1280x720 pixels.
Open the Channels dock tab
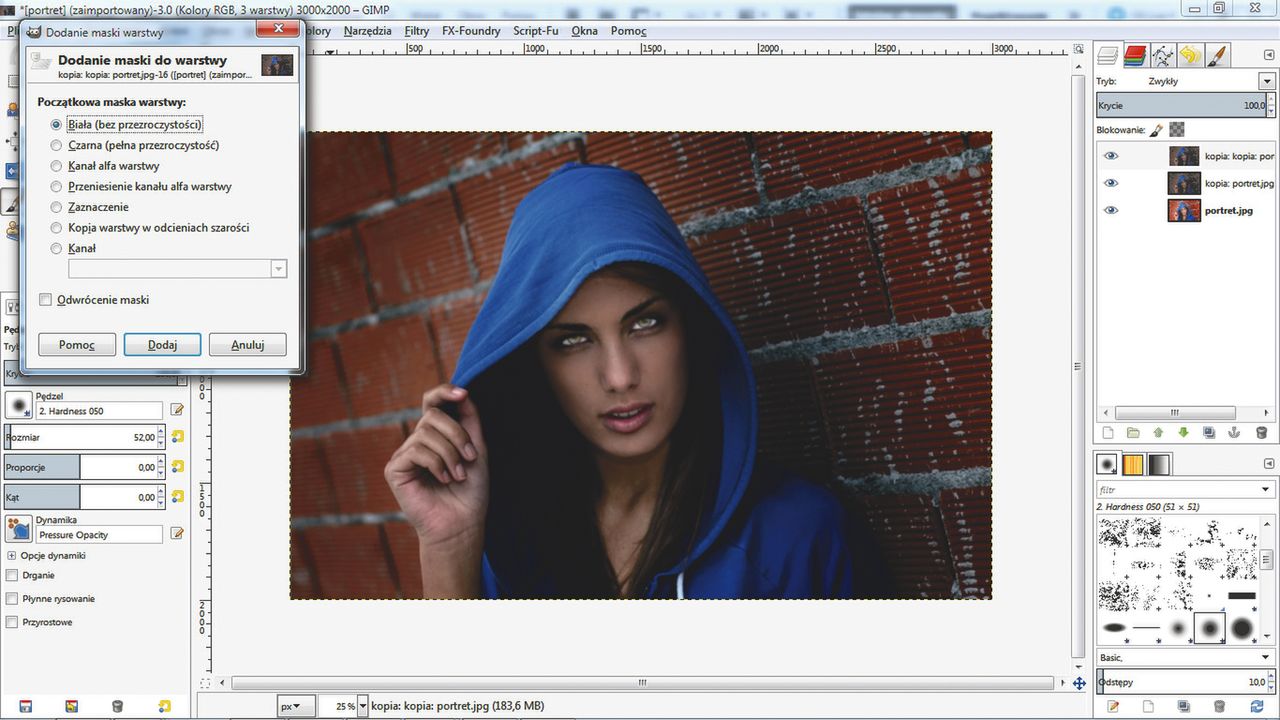[1134, 55]
